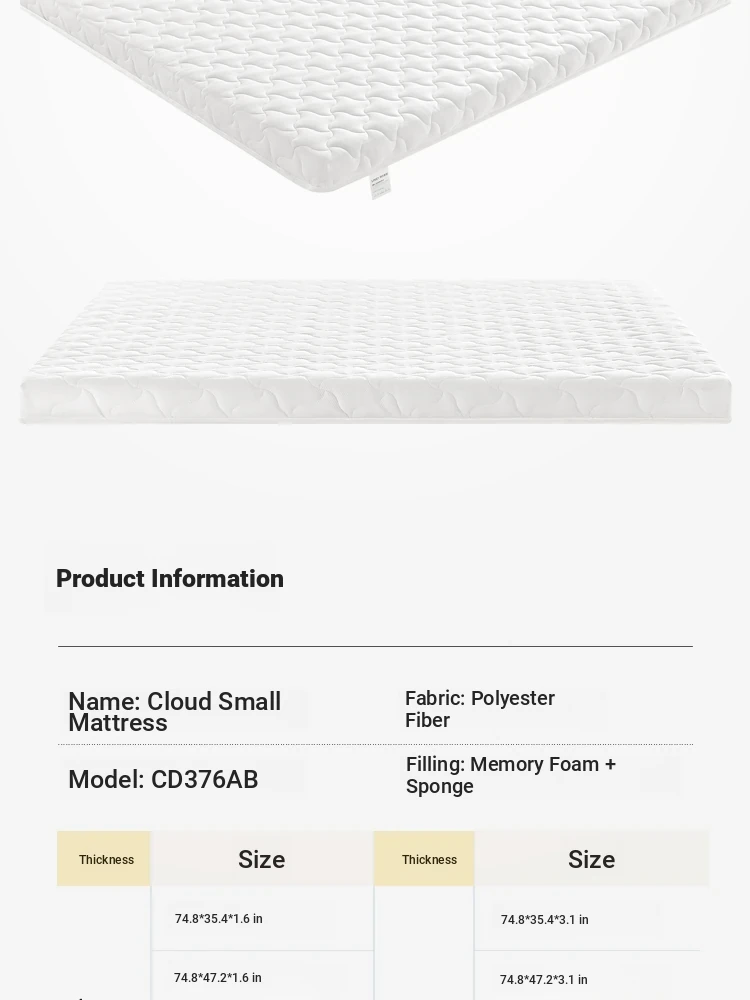The height and width of the screenshot is (1000, 750).
Task: Click the dotted divider below the Name row
Action: (x=375, y=744)
